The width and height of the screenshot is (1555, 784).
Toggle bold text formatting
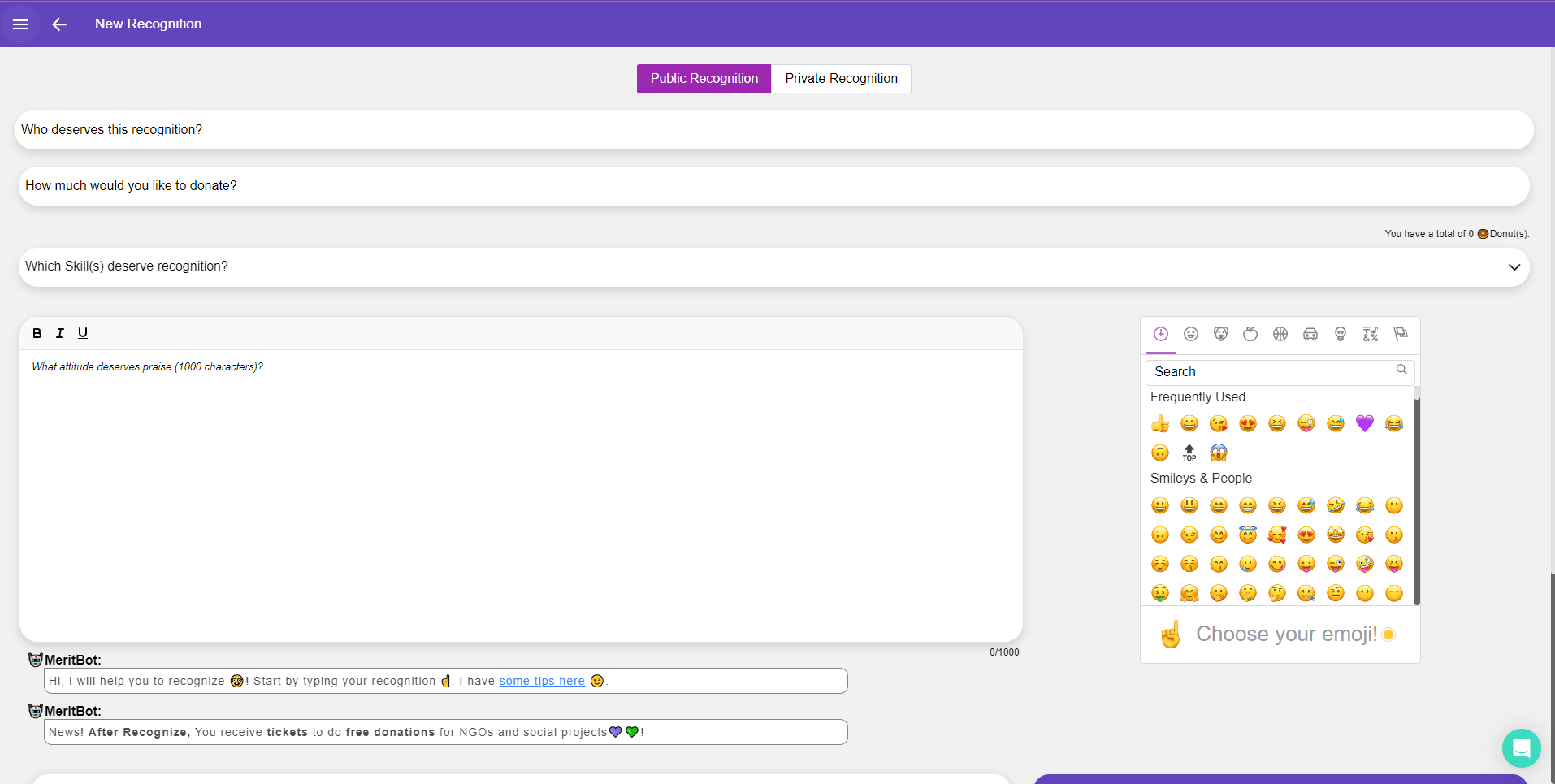pos(37,333)
